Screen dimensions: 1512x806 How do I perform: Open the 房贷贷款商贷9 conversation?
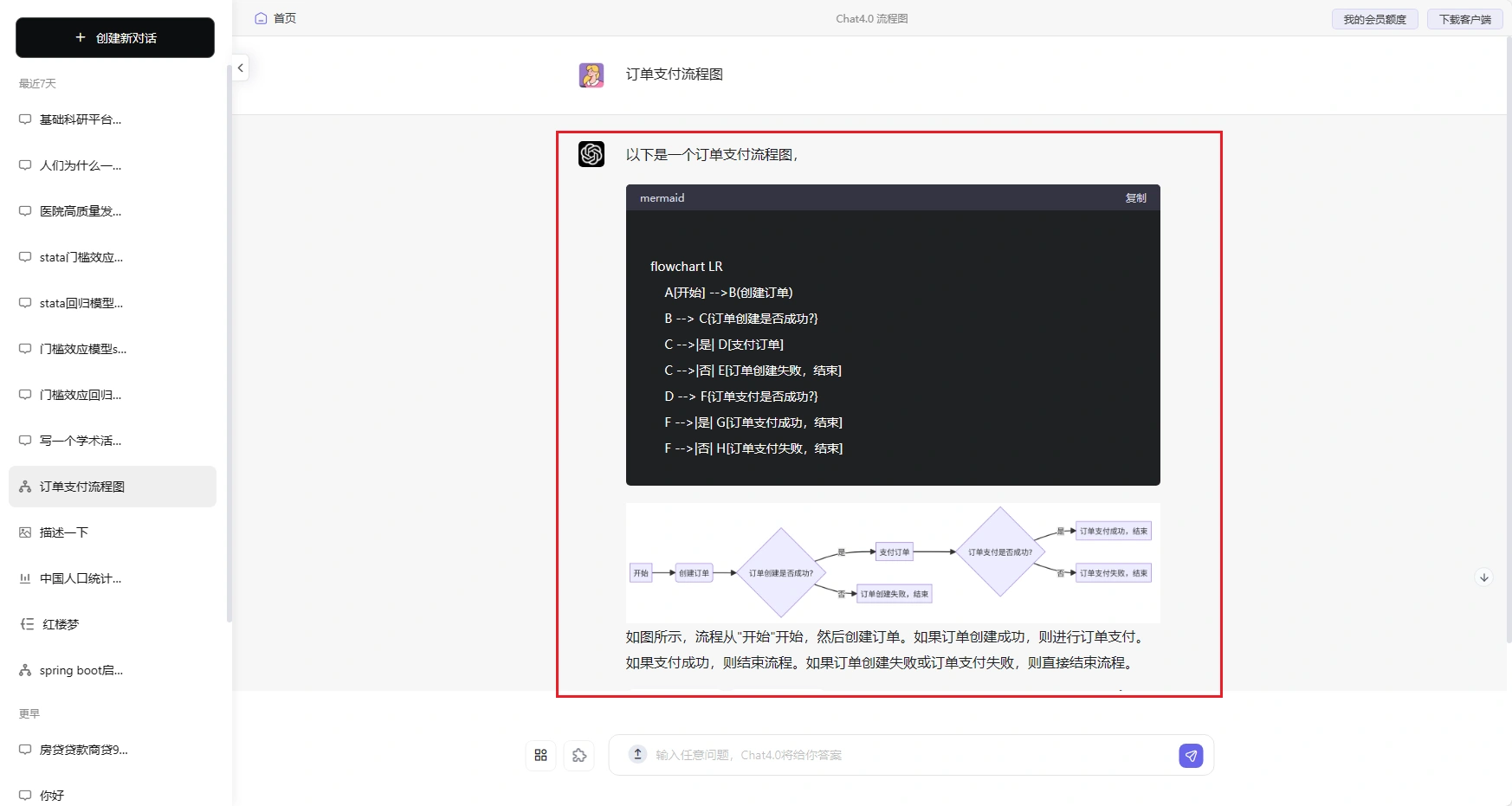(x=113, y=750)
